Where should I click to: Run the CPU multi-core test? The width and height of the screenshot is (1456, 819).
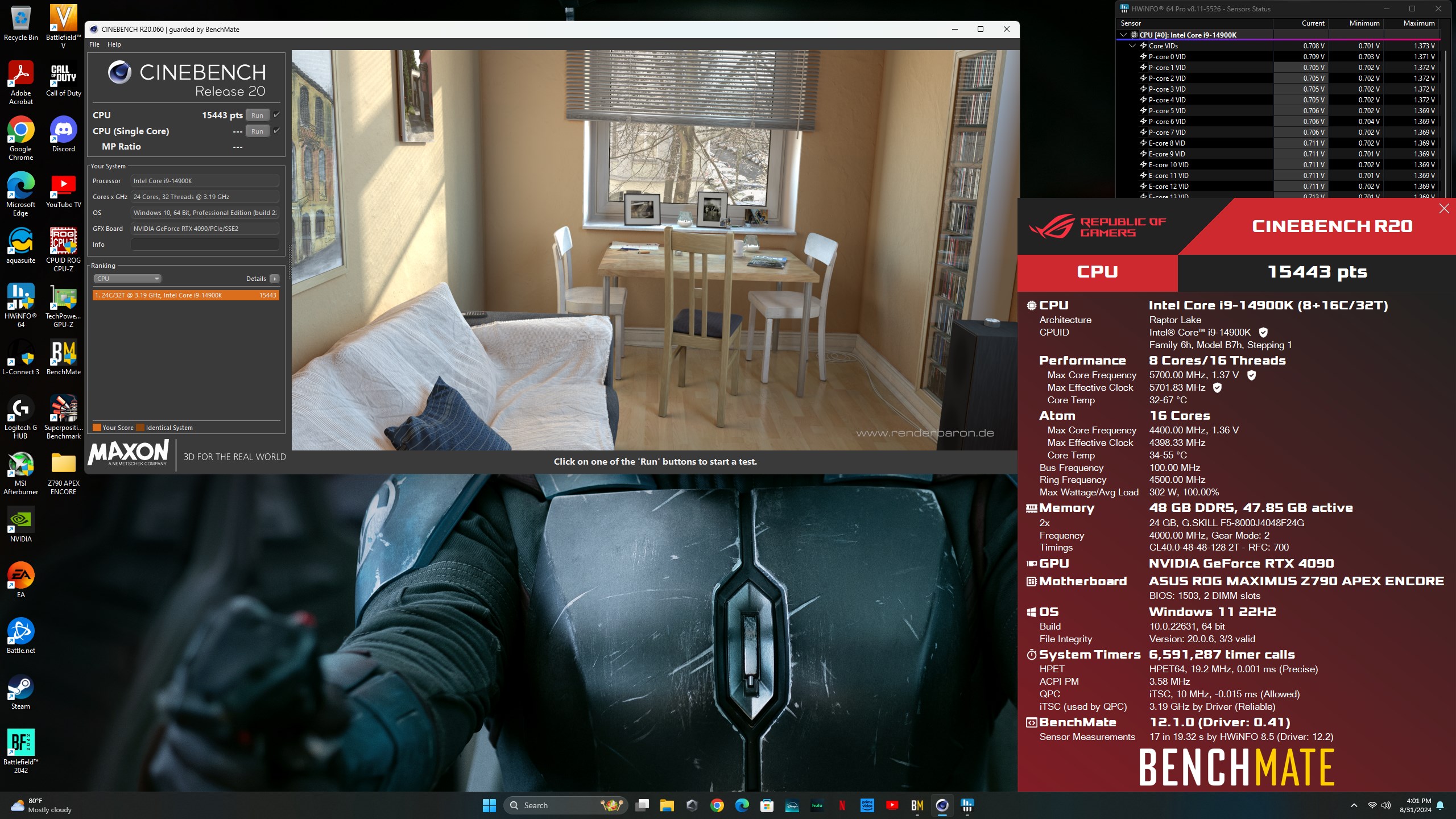(x=258, y=115)
